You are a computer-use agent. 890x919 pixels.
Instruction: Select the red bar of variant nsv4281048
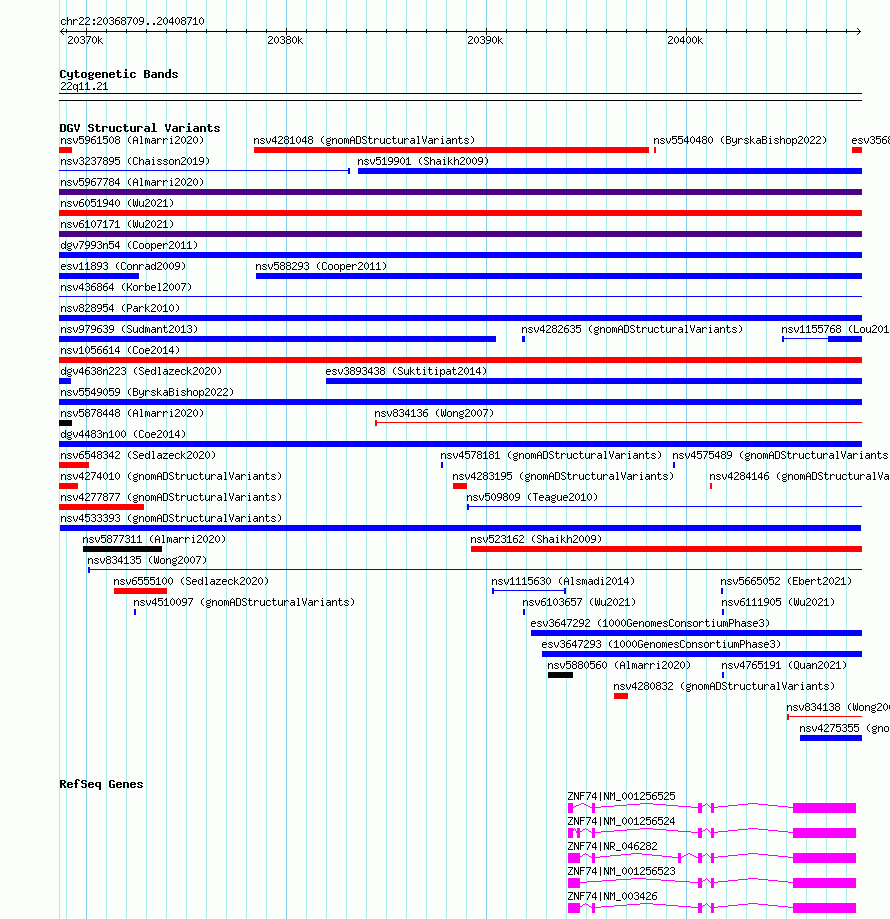pos(451,150)
